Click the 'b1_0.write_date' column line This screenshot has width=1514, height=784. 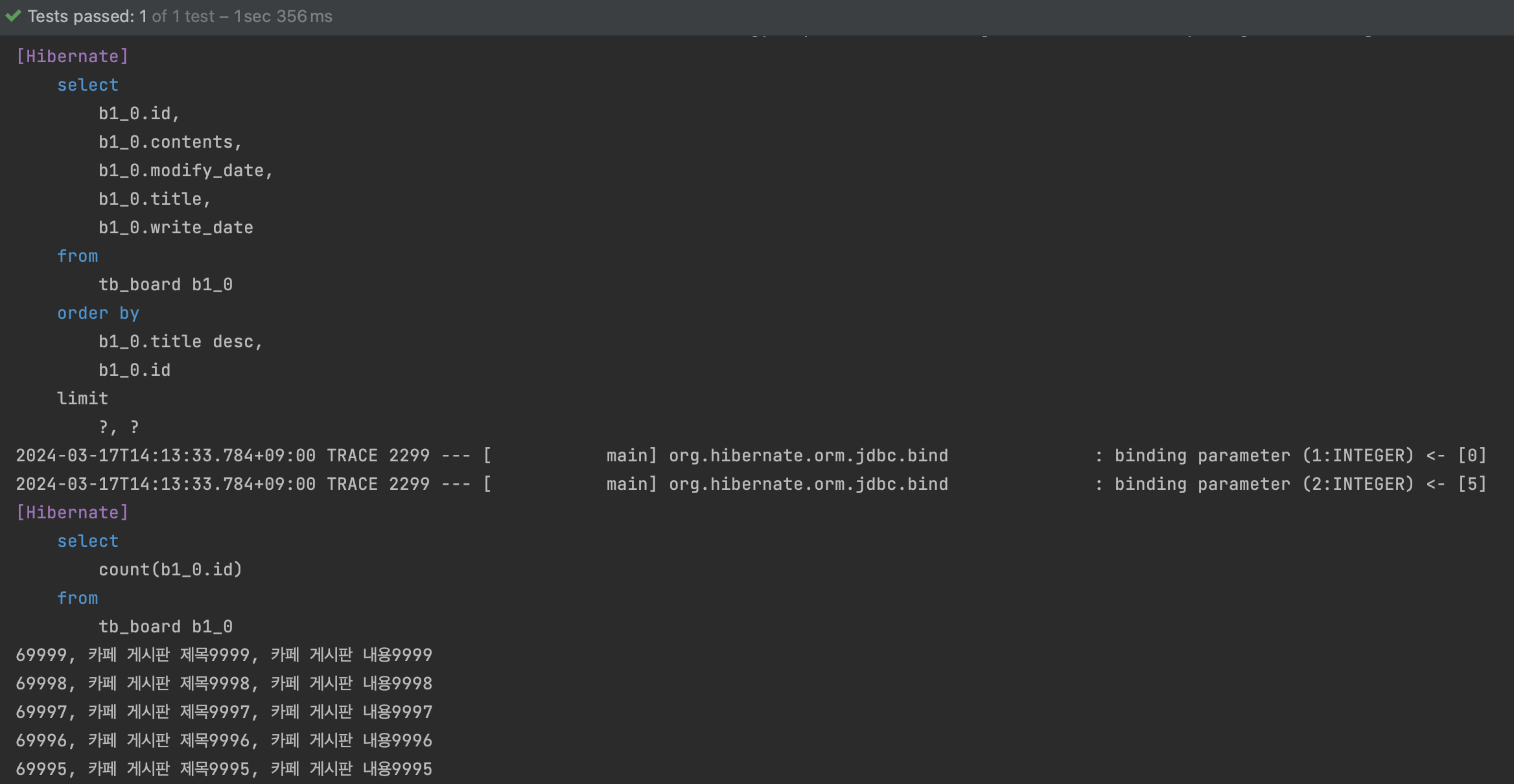click(x=176, y=227)
